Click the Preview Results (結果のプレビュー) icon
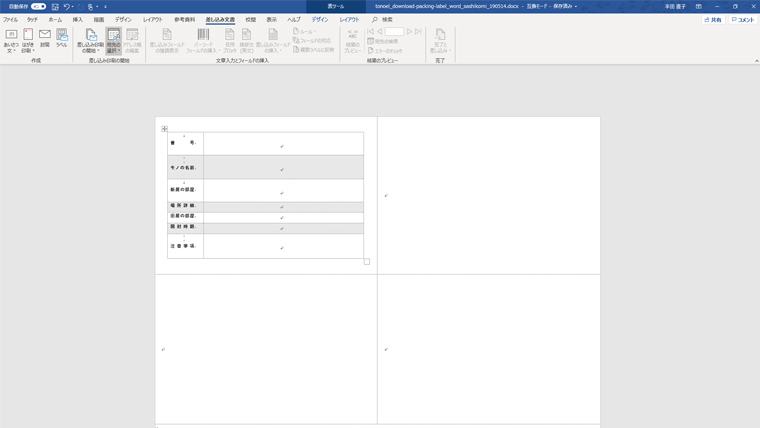Viewport: 760px width, 428px height. click(353, 40)
